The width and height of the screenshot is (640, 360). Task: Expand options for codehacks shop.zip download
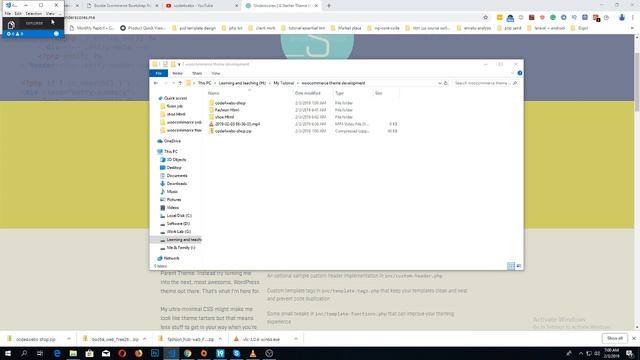(x=69, y=339)
